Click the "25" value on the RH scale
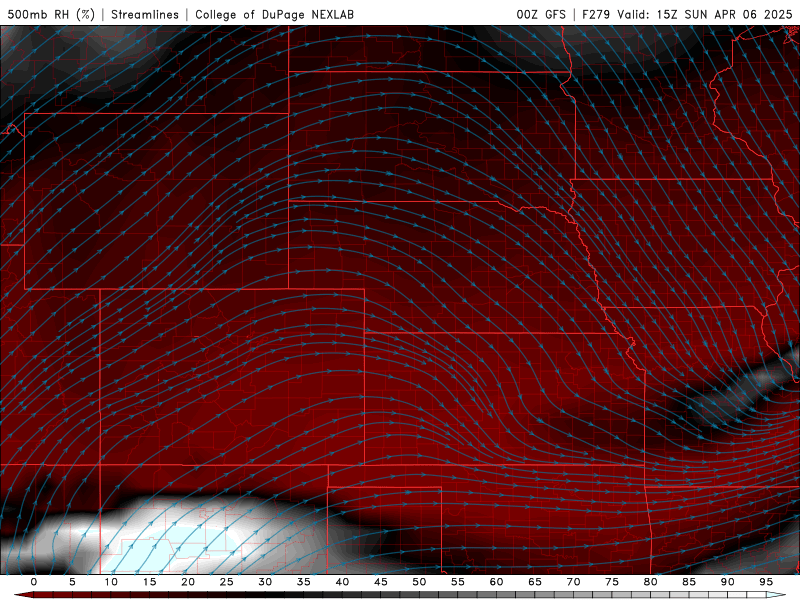Viewport: 800px width, 600px height. (226, 582)
